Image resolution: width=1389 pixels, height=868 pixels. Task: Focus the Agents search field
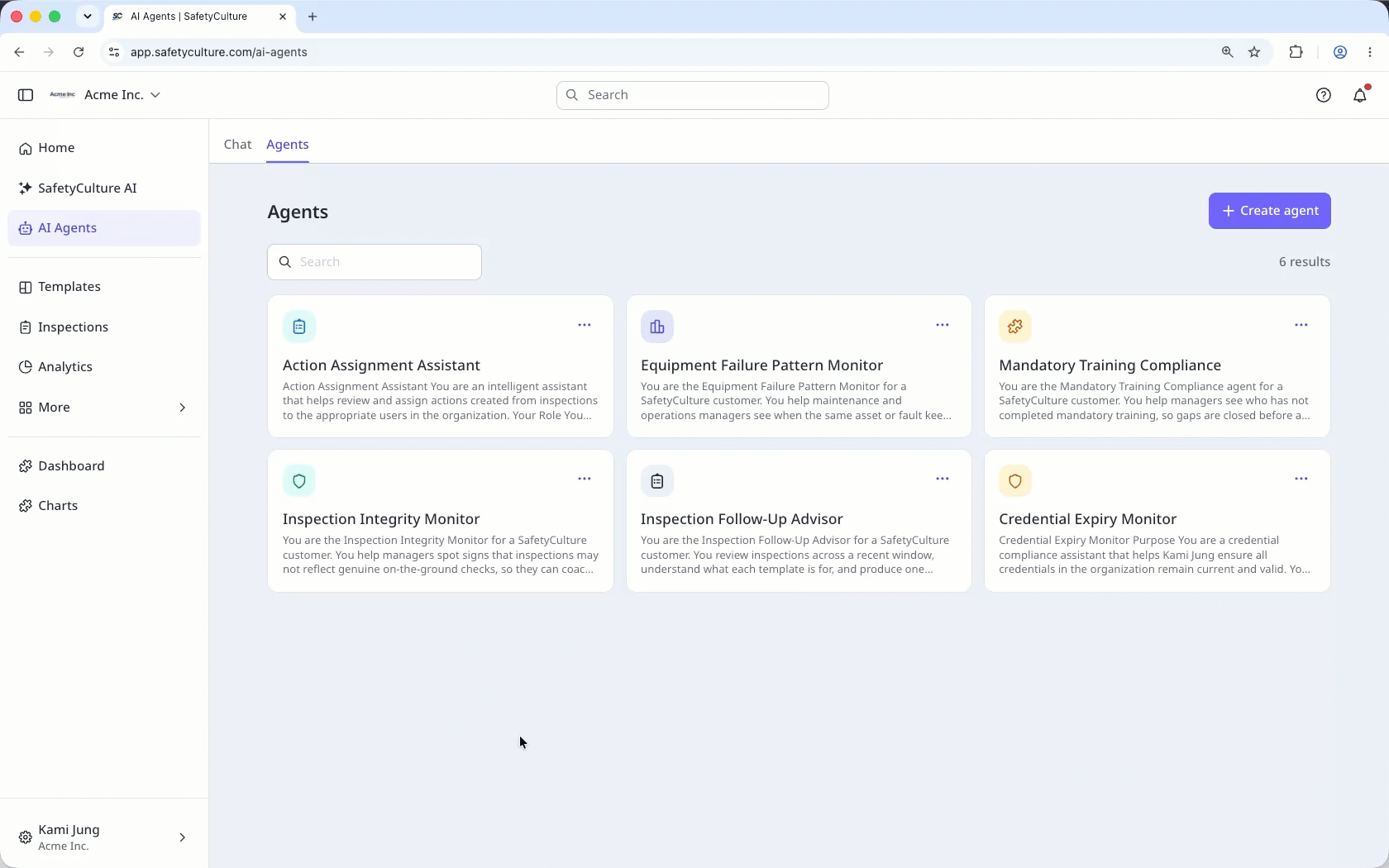click(x=375, y=262)
